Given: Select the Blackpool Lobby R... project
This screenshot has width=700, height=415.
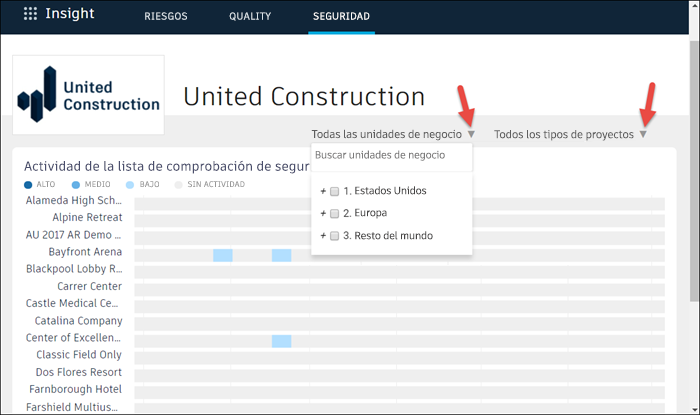Looking at the screenshot, I should [x=74, y=269].
